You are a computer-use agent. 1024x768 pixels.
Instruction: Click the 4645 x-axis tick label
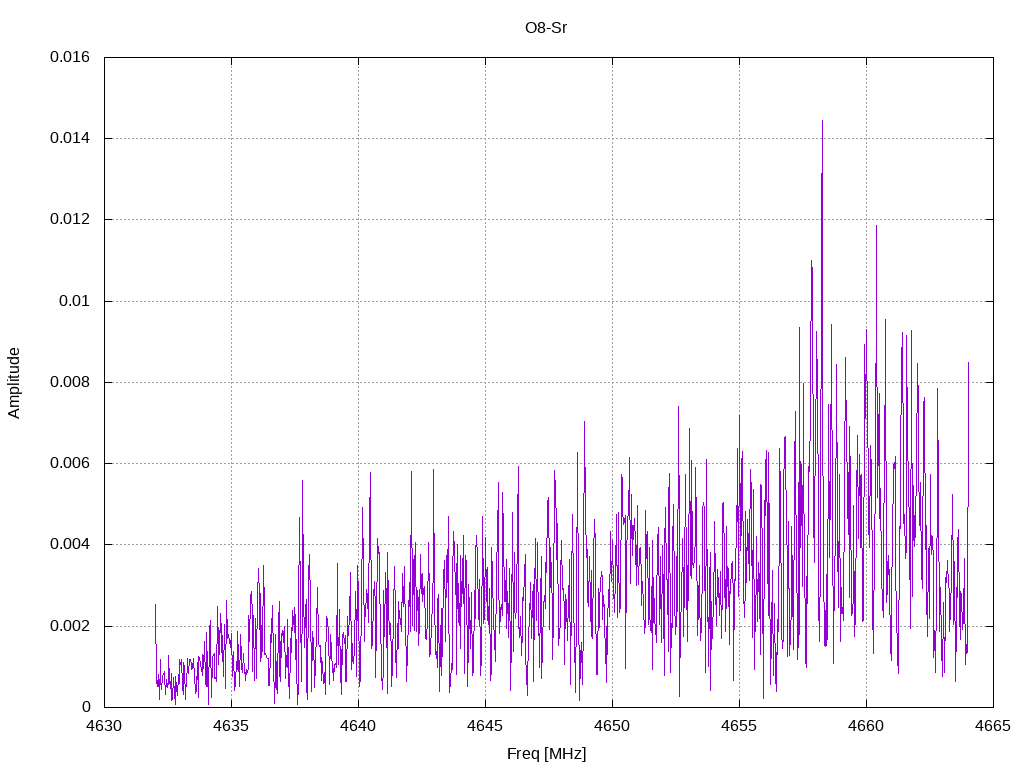pos(485,726)
